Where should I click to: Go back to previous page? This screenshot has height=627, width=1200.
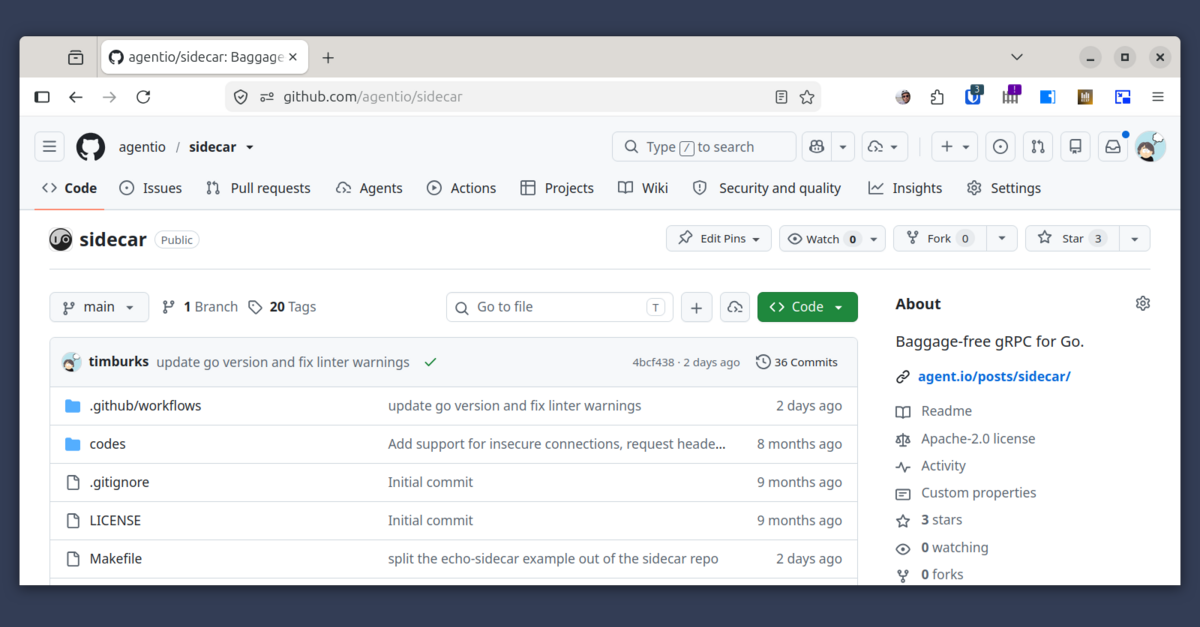[x=76, y=97]
